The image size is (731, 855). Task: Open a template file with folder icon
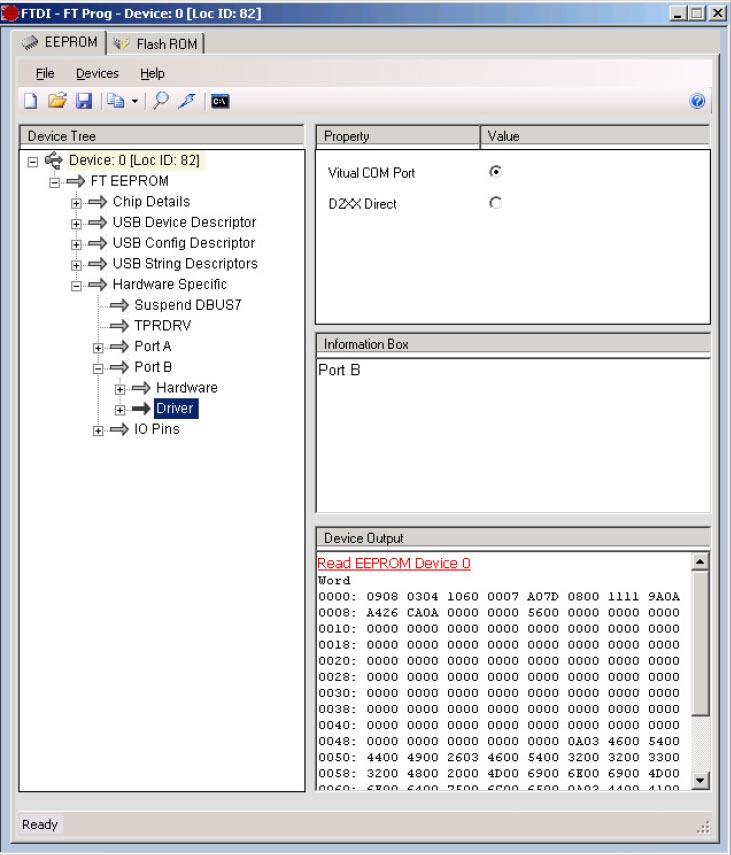57,101
